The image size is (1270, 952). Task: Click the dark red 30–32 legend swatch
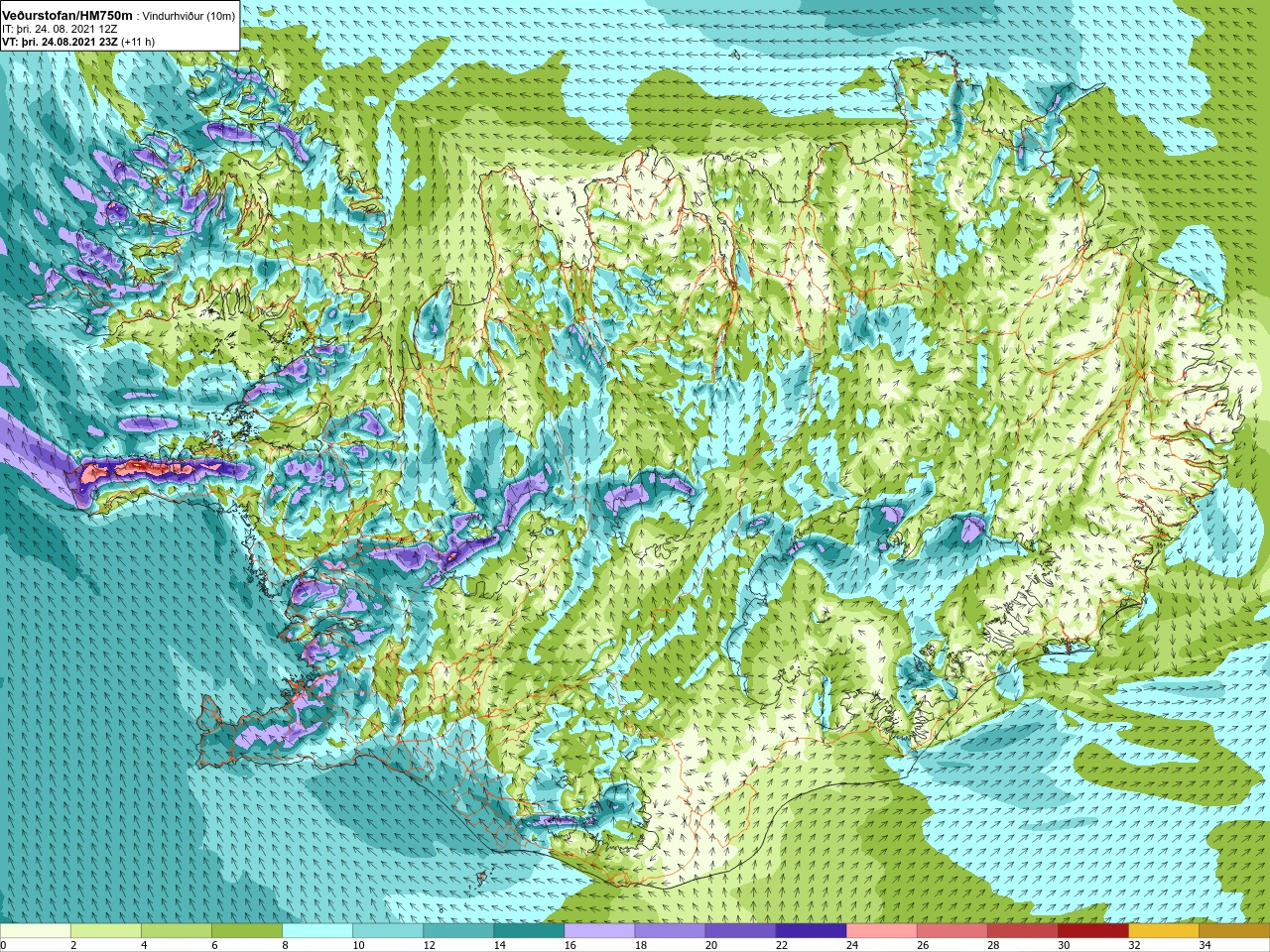pos(1092,931)
